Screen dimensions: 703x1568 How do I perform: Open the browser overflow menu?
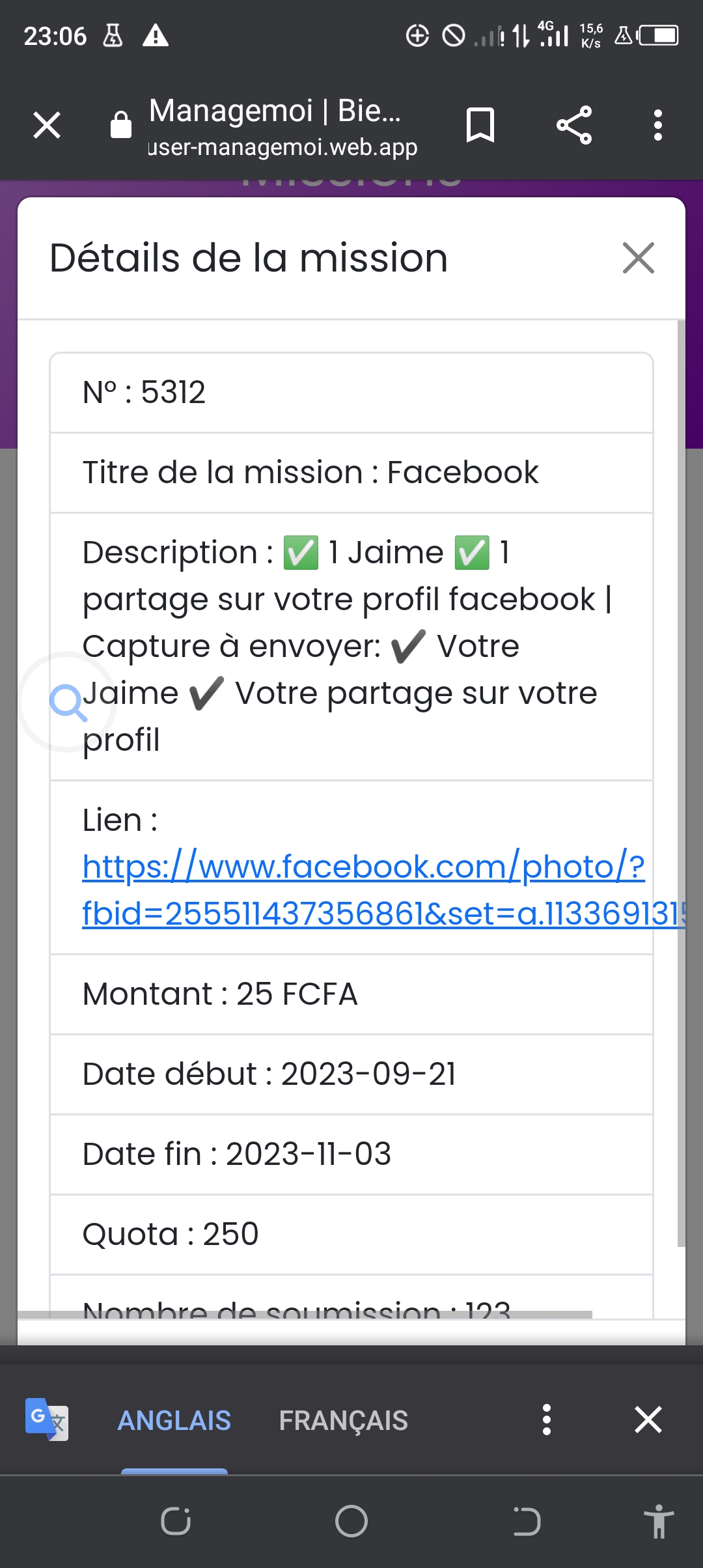[x=658, y=125]
